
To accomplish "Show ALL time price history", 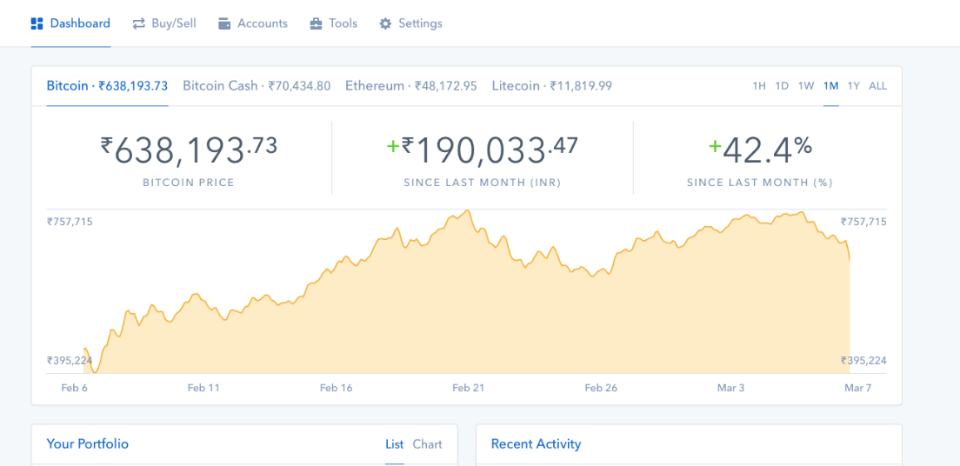I will (877, 86).
